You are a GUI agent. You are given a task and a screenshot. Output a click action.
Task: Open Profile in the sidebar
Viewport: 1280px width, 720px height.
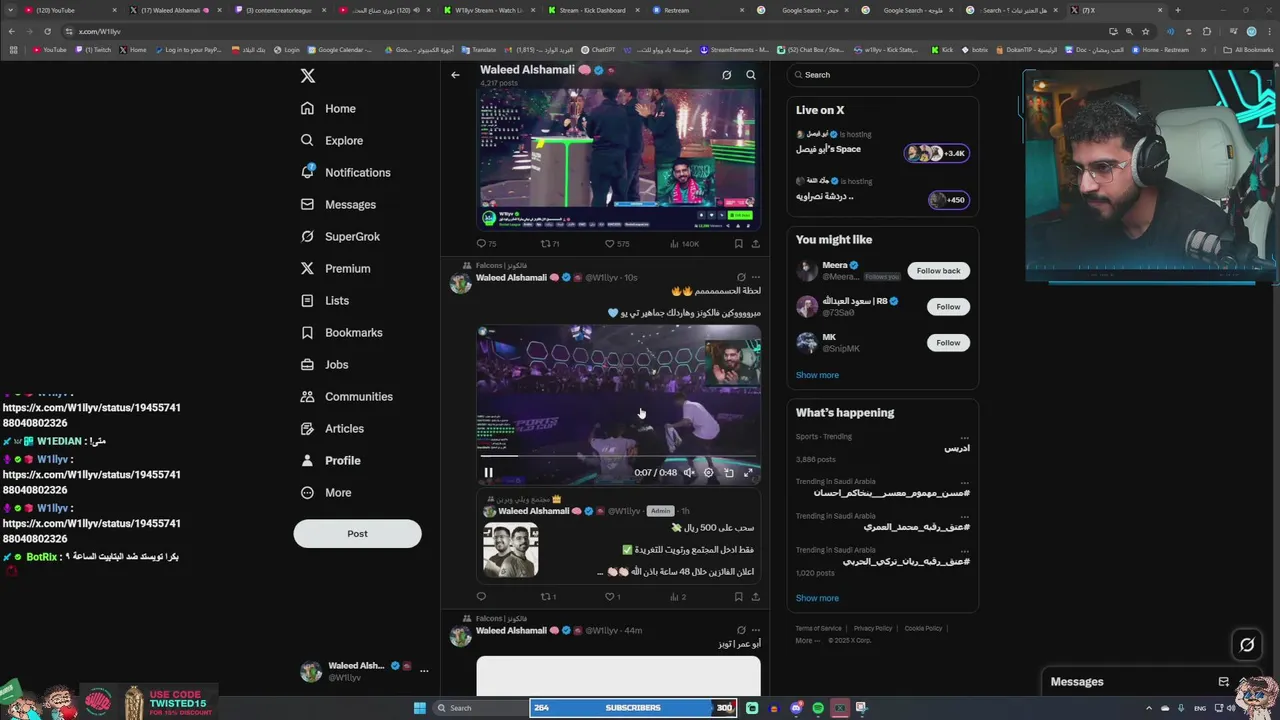[x=330, y=460]
